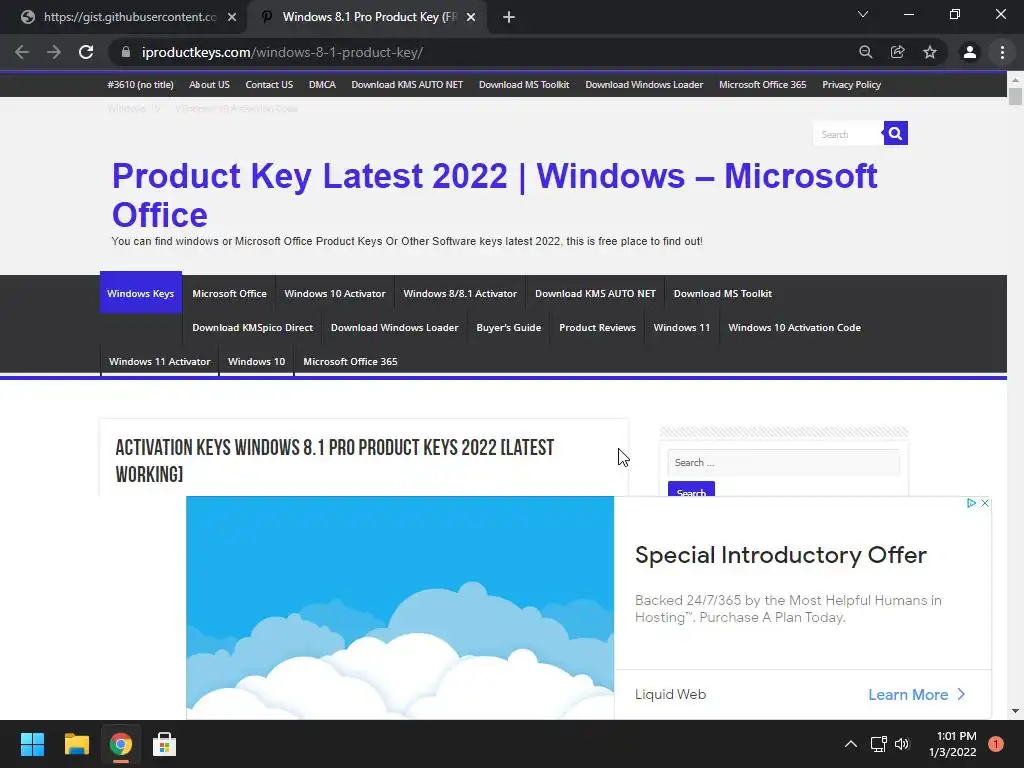Close the Windows 8.1 Pro Product Key tab
This screenshot has height=768, width=1024.
[x=471, y=17]
